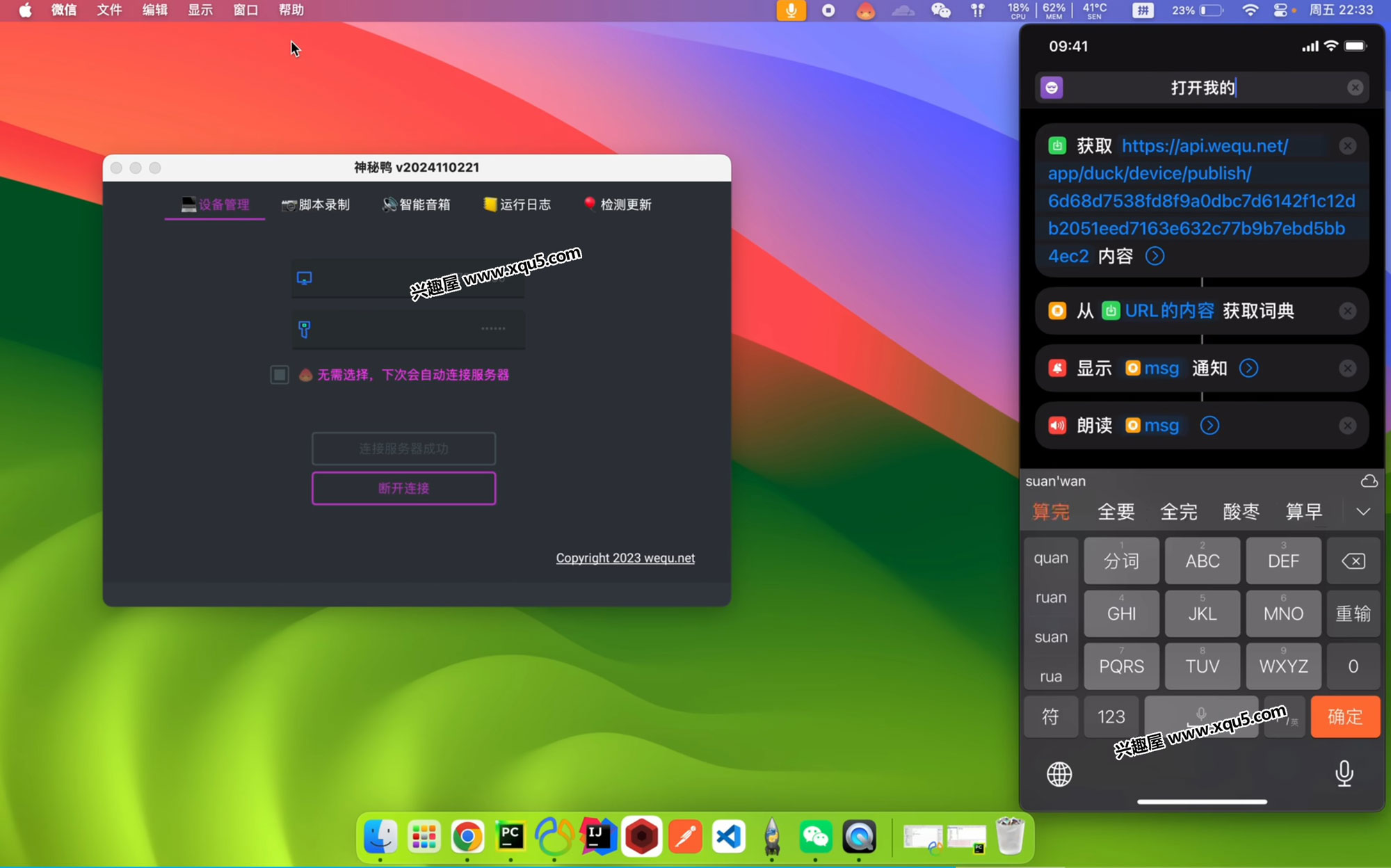The image size is (1391, 868).
Task: Tap the 123 number keyboard key
Action: (x=1111, y=716)
